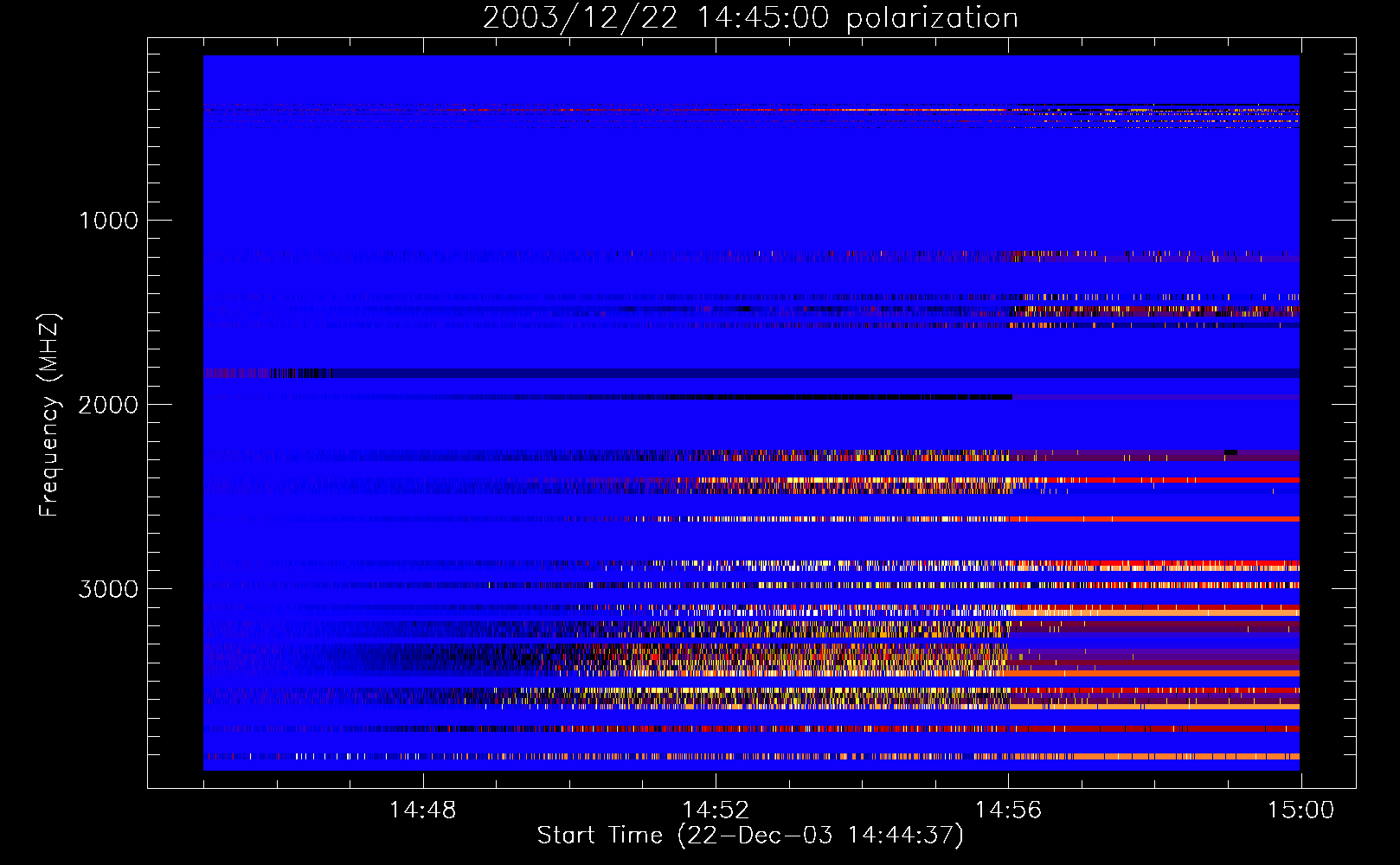The height and width of the screenshot is (865, 1400).
Task: Click the 15:00 time tick label
Action: (x=1301, y=811)
